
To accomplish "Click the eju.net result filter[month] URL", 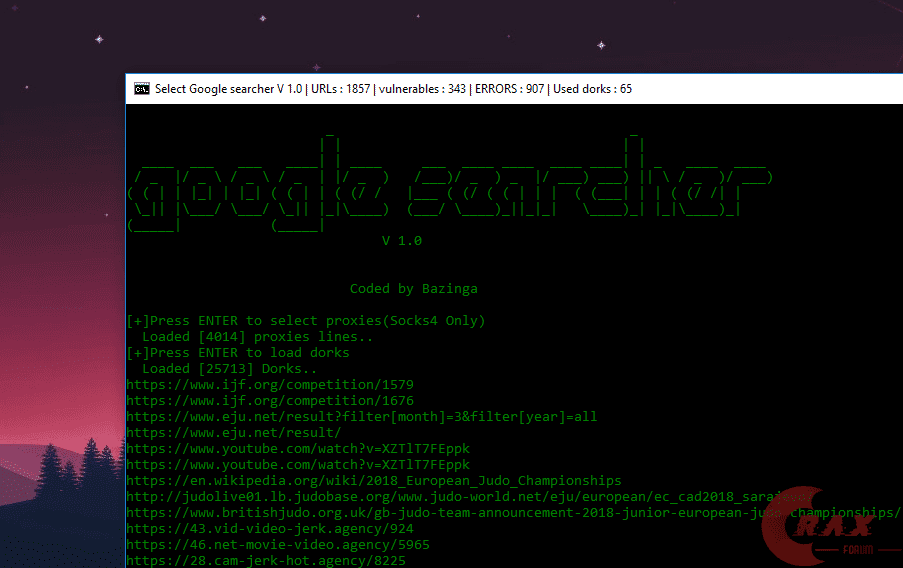I will click(x=362, y=416).
